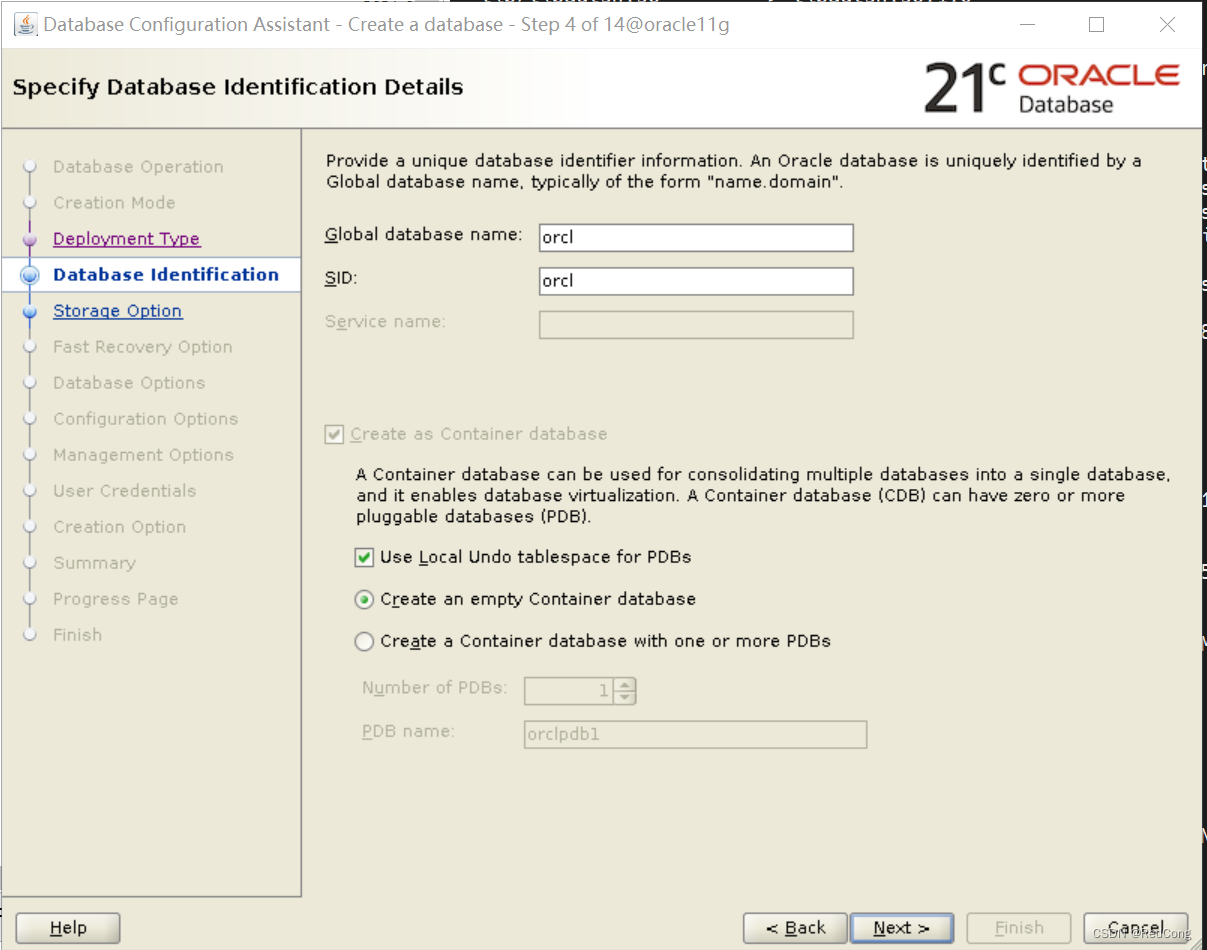Cancel the database creation wizard
The image size is (1207, 950).
1136,928
